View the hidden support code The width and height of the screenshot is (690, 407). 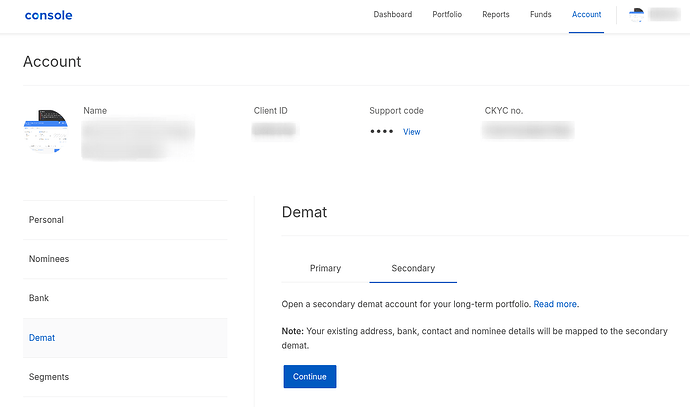pyautogui.click(x=411, y=132)
